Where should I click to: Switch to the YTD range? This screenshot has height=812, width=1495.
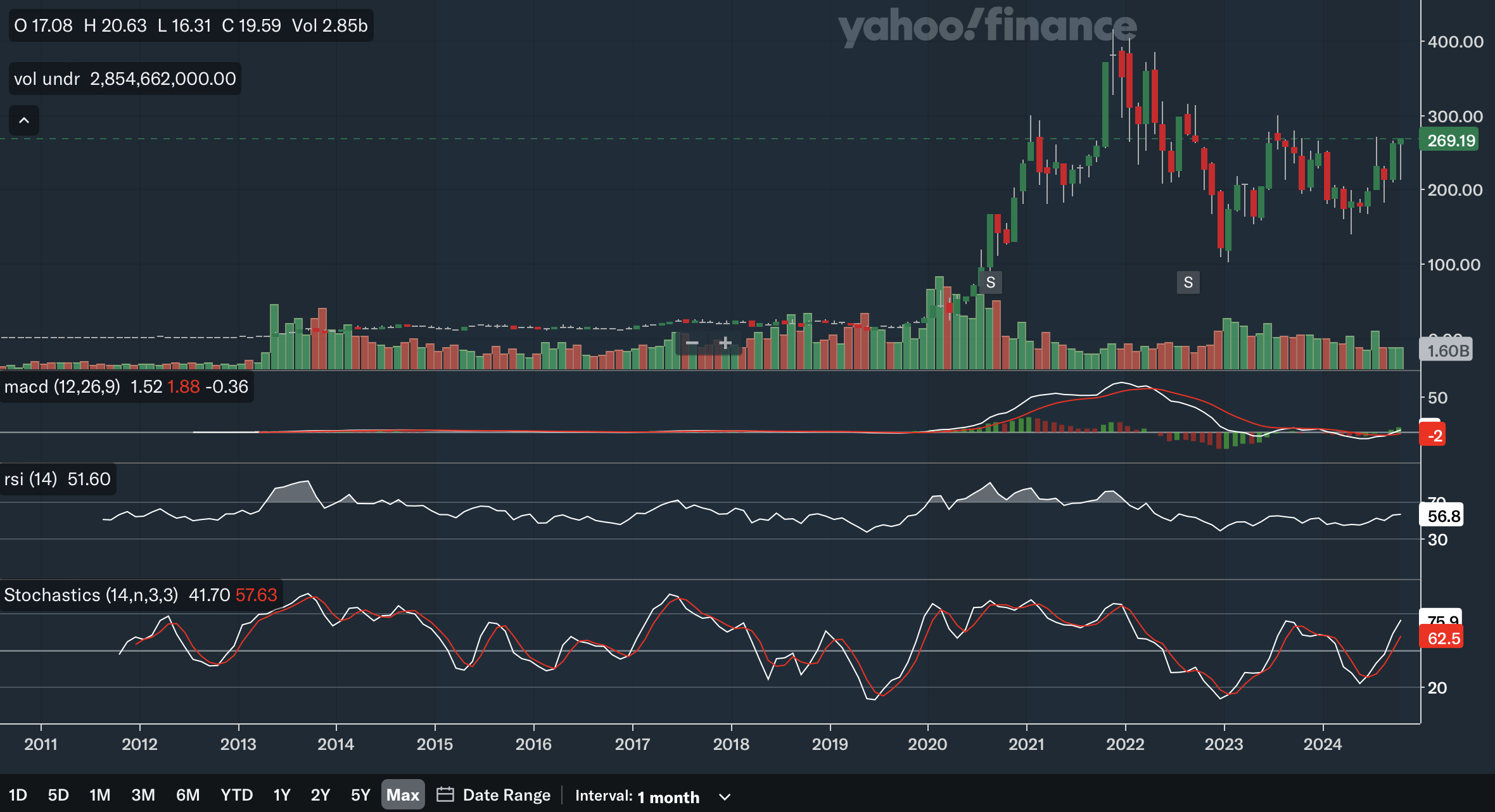point(236,795)
